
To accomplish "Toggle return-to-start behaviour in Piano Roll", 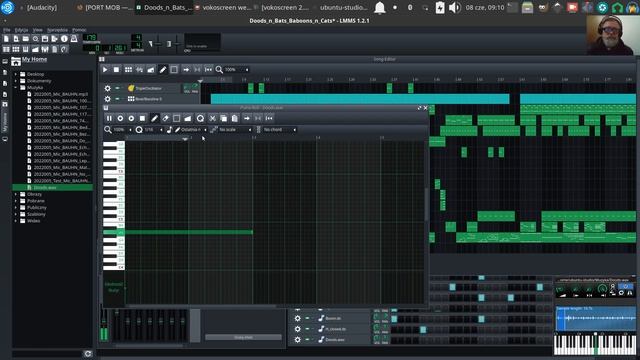I will [x=269, y=118].
